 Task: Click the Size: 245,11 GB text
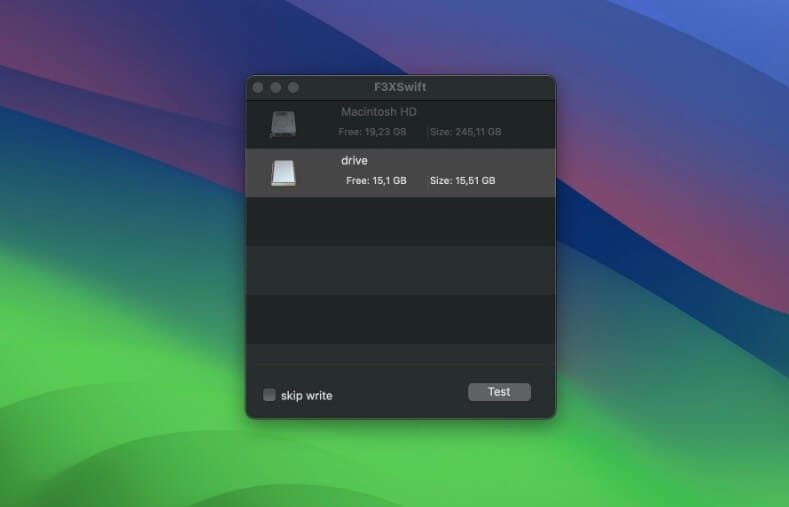465,132
